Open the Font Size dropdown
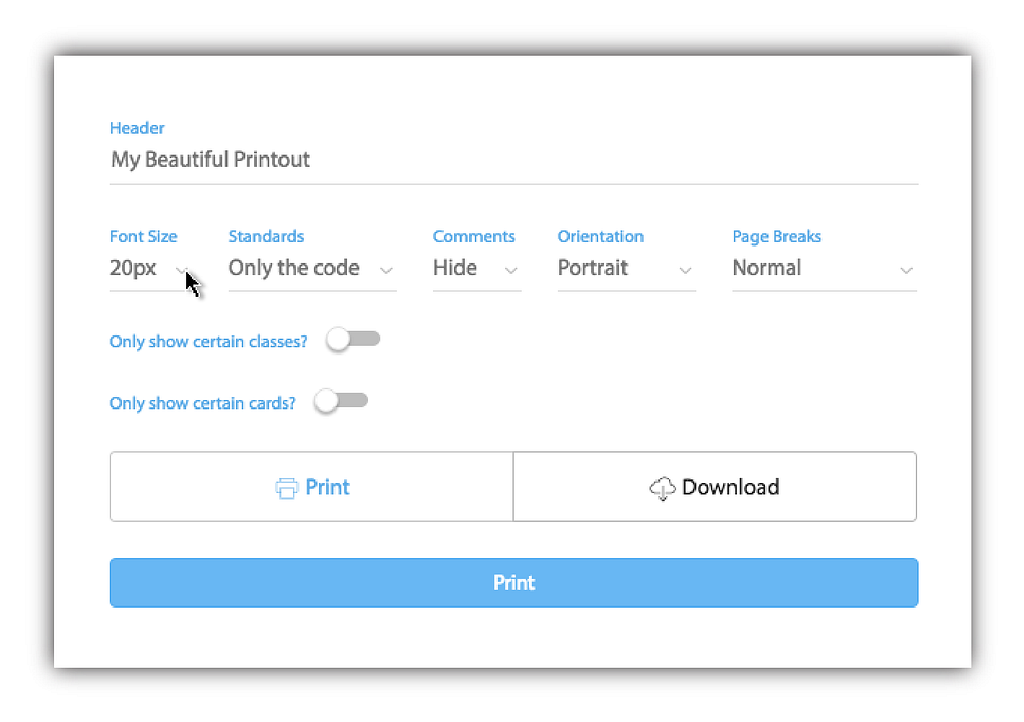Image resolution: width=1024 pixels, height=722 pixels. [150, 268]
